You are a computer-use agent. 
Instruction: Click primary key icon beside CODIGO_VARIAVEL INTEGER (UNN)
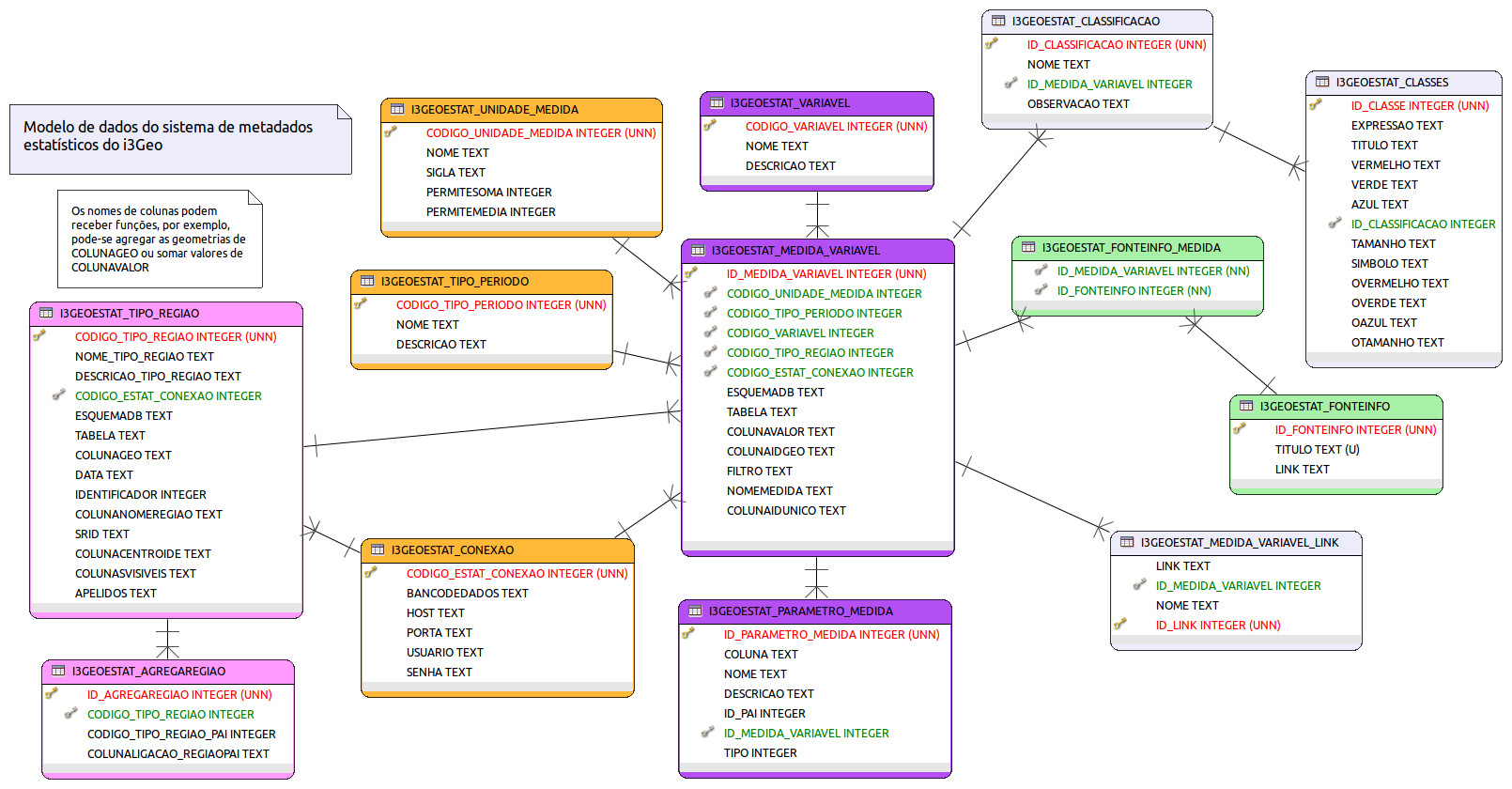click(709, 125)
